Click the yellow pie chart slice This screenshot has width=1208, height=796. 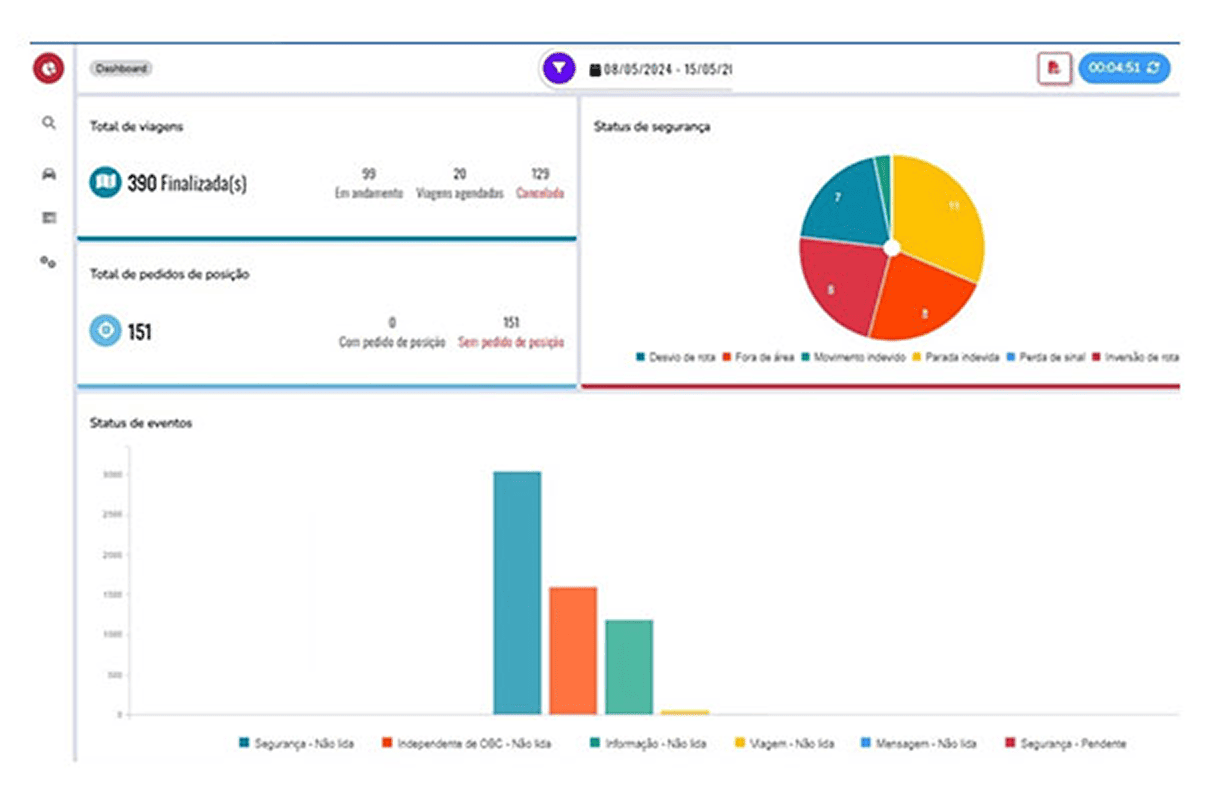tap(940, 210)
